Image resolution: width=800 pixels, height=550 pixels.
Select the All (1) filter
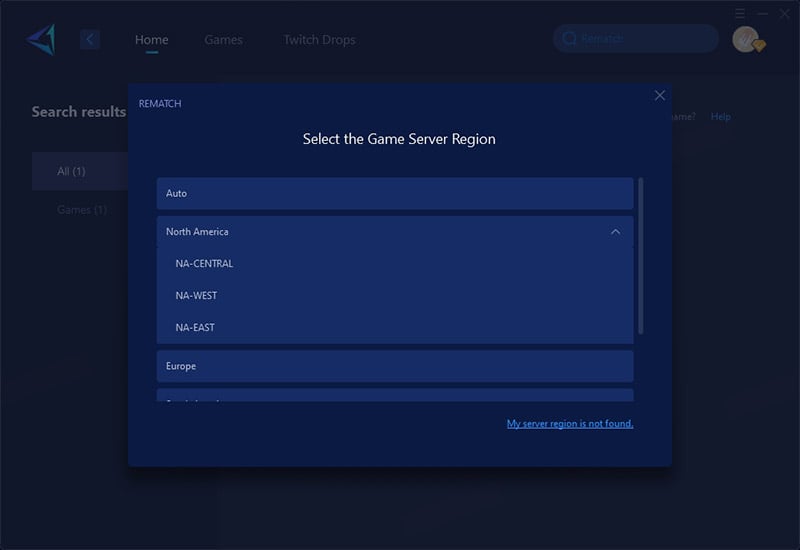tap(80, 171)
